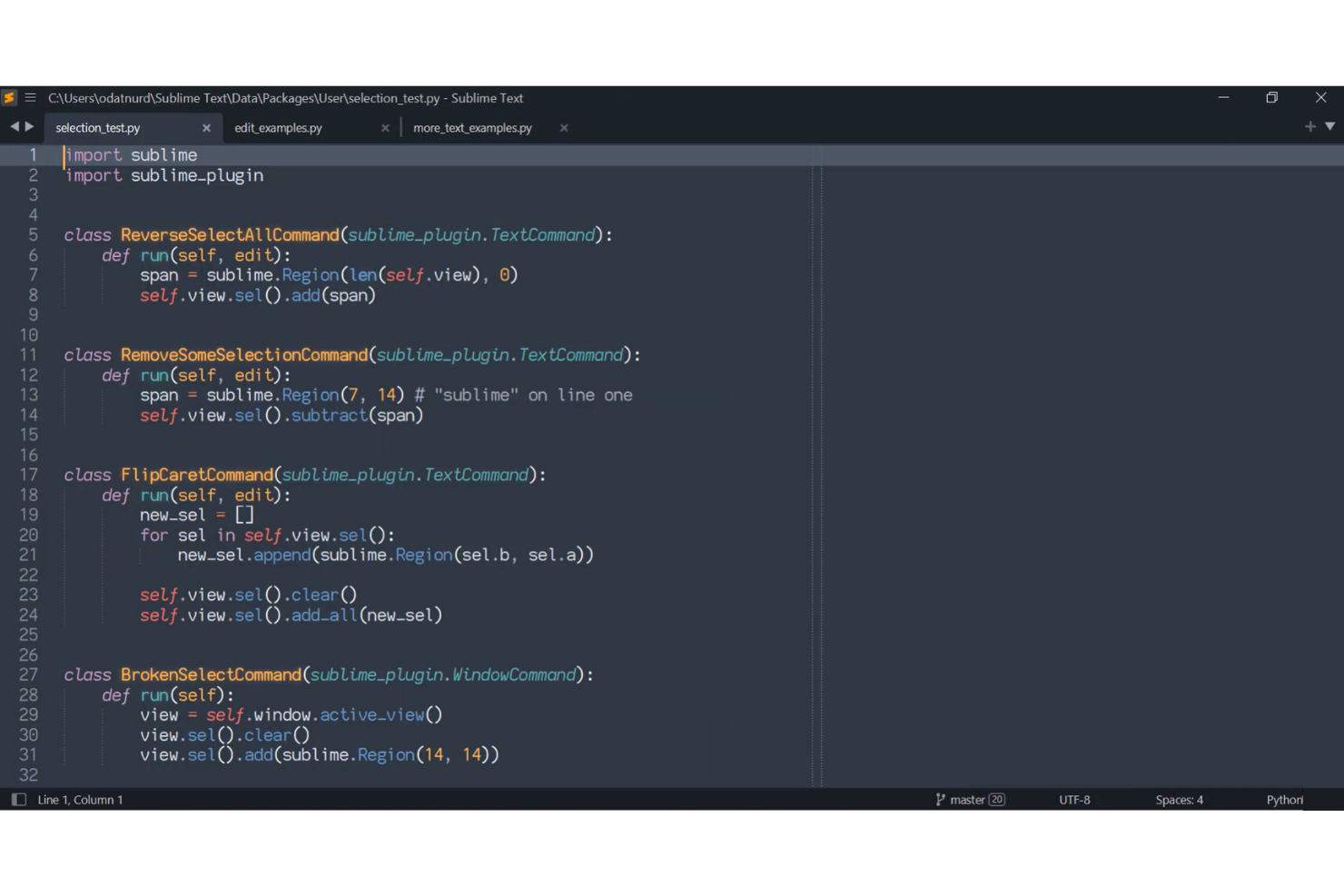Viewport: 1344px width, 896px height.
Task: Click the forward navigation arrow
Action: tap(29, 127)
